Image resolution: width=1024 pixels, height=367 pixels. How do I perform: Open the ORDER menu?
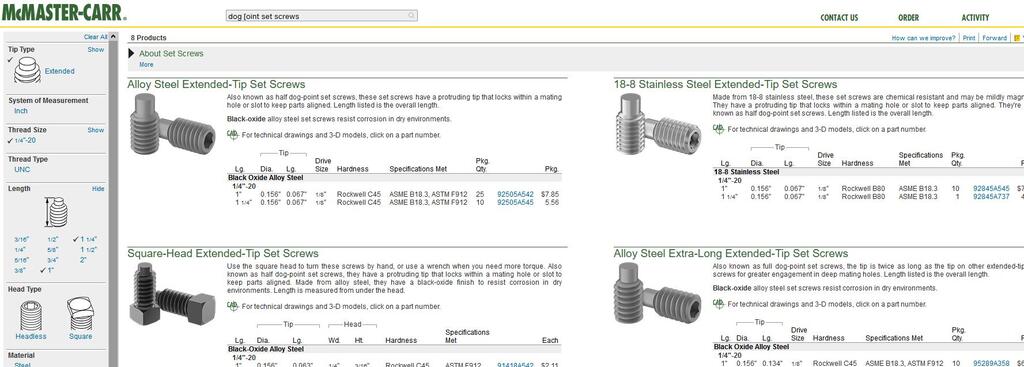tap(908, 18)
